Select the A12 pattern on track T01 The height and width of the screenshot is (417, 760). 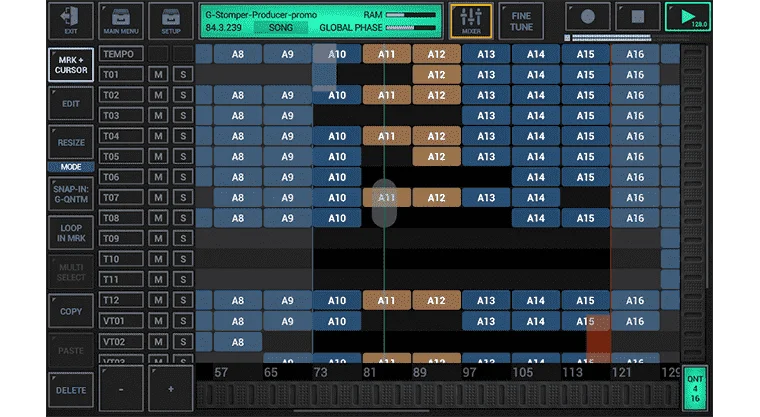[436, 75]
